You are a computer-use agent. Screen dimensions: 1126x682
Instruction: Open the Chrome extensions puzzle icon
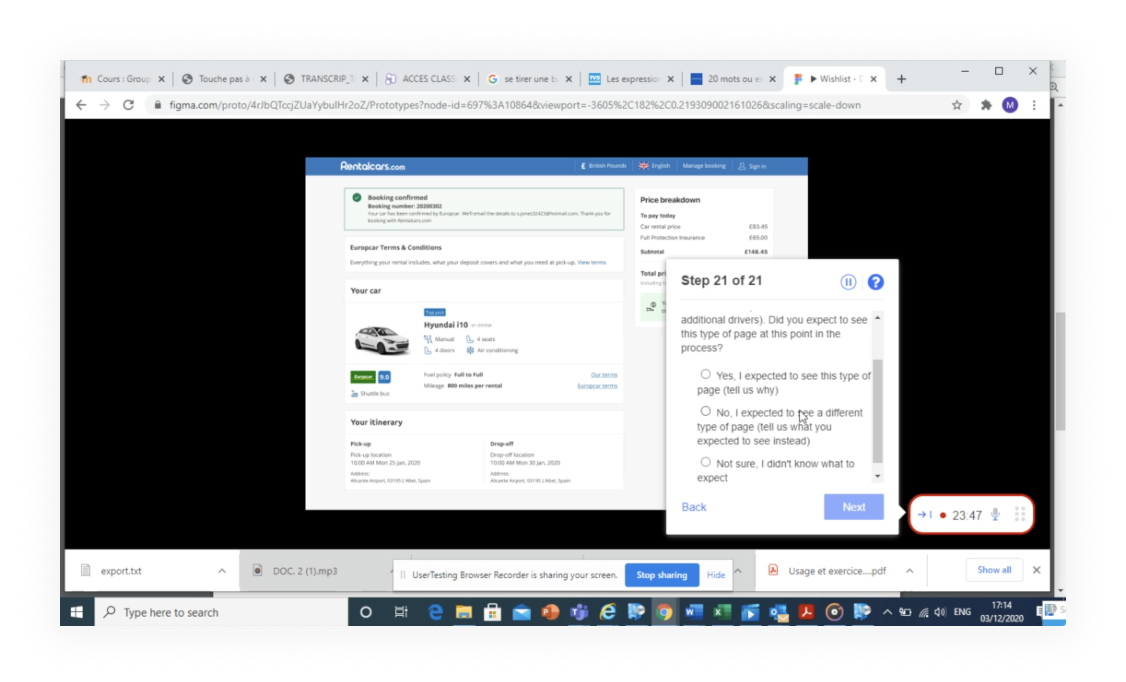[x=985, y=105]
